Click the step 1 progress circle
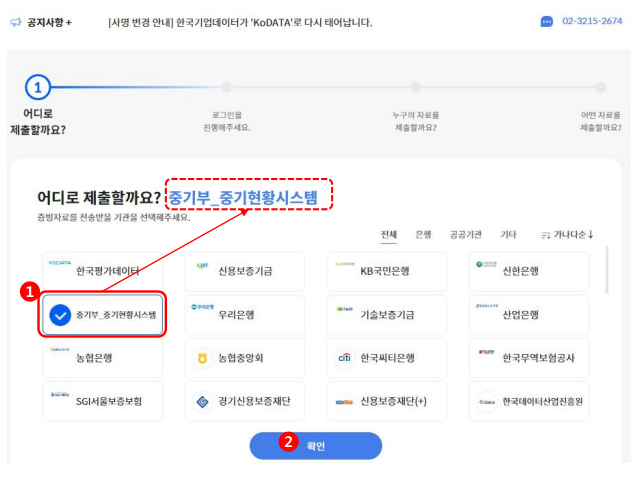Image resolution: width=638 pixels, height=487 pixels. (38, 87)
